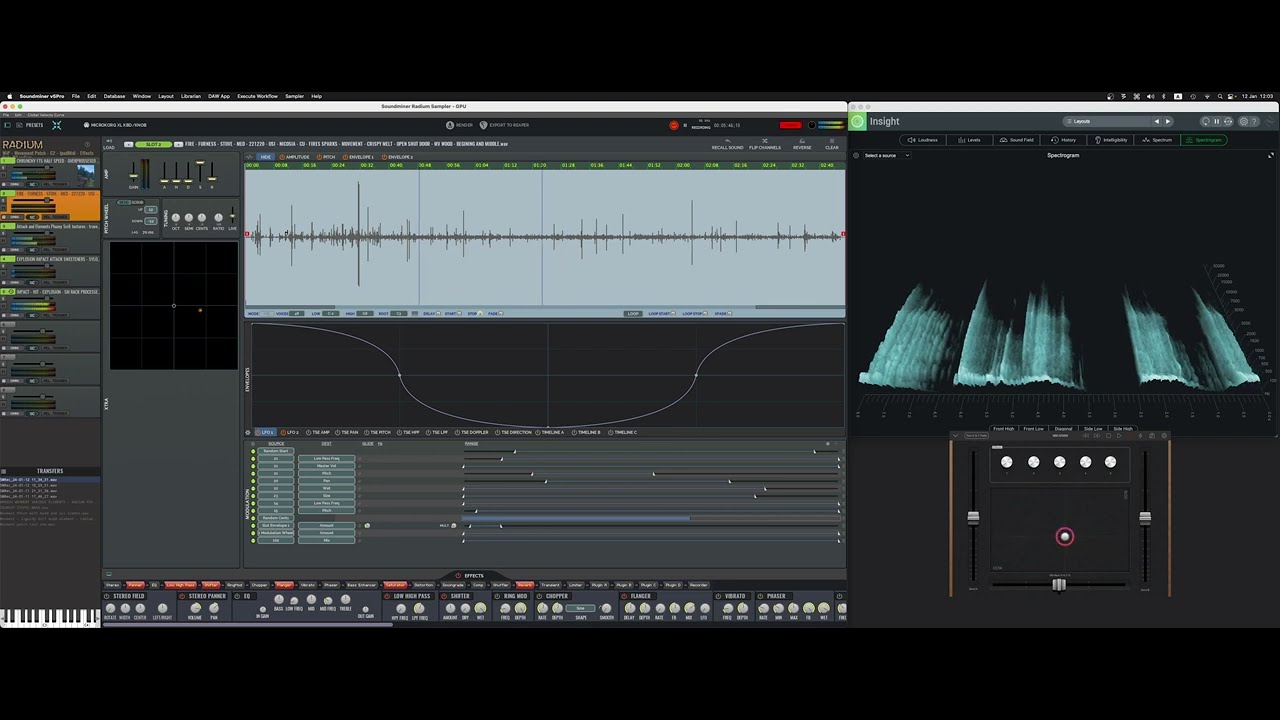Toggle Low High Pass effect power

pyautogui.click(x=387, y=596)
